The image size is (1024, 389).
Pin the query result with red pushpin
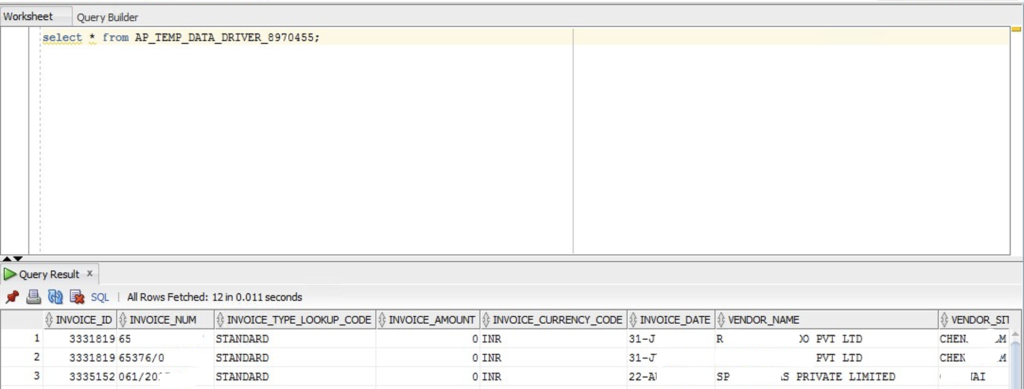(12, 297)
